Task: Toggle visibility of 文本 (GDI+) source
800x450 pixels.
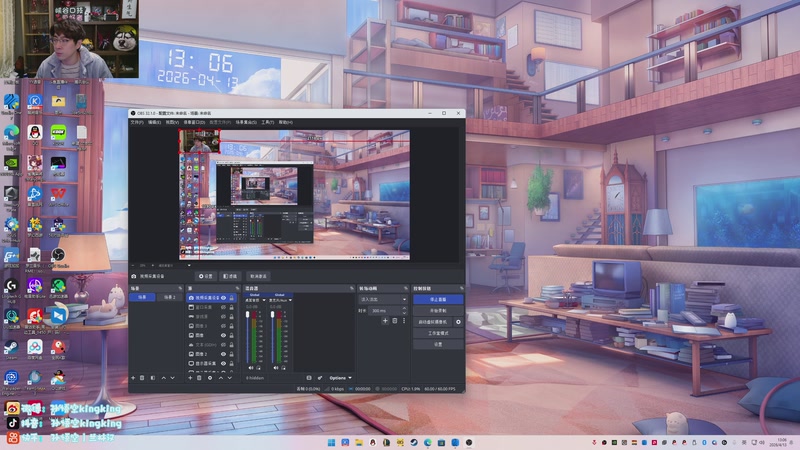Action: coord(223,345)
